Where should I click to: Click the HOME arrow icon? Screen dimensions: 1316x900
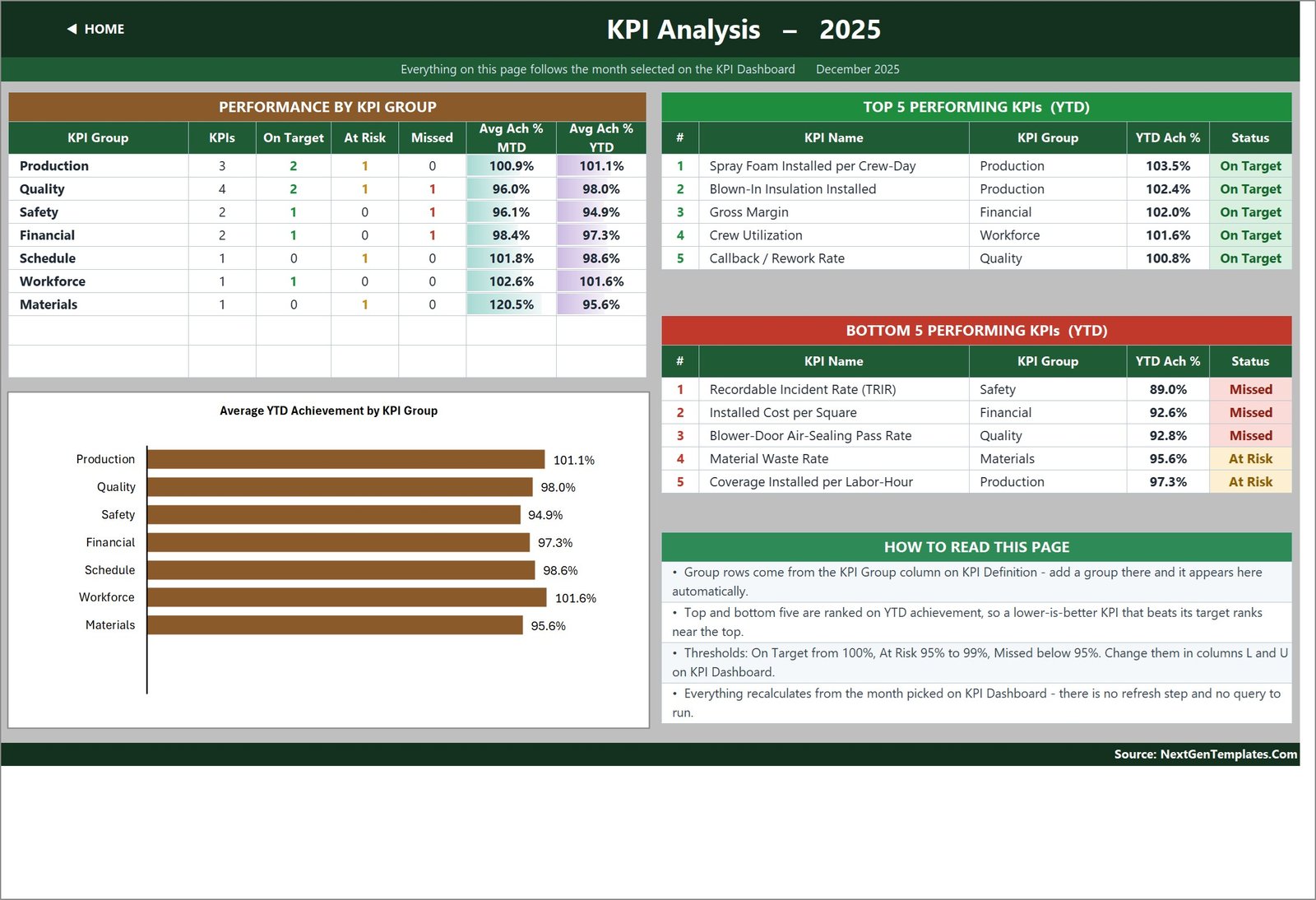coord(72,29)
